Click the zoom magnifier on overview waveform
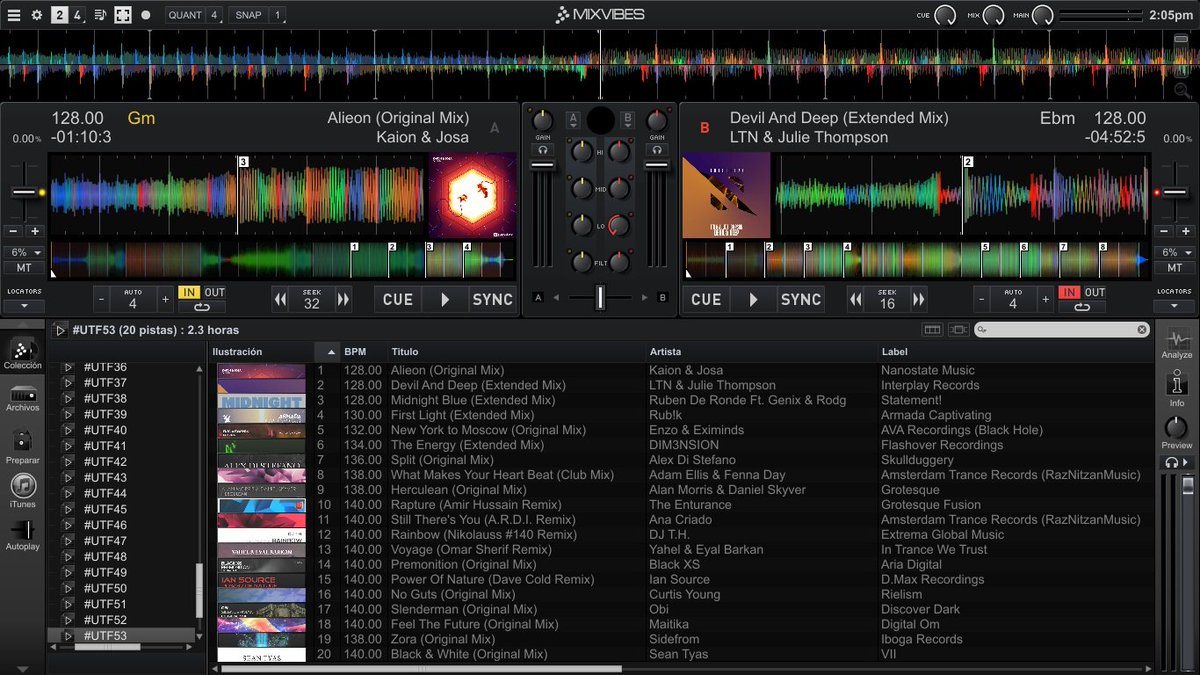 1182,92
